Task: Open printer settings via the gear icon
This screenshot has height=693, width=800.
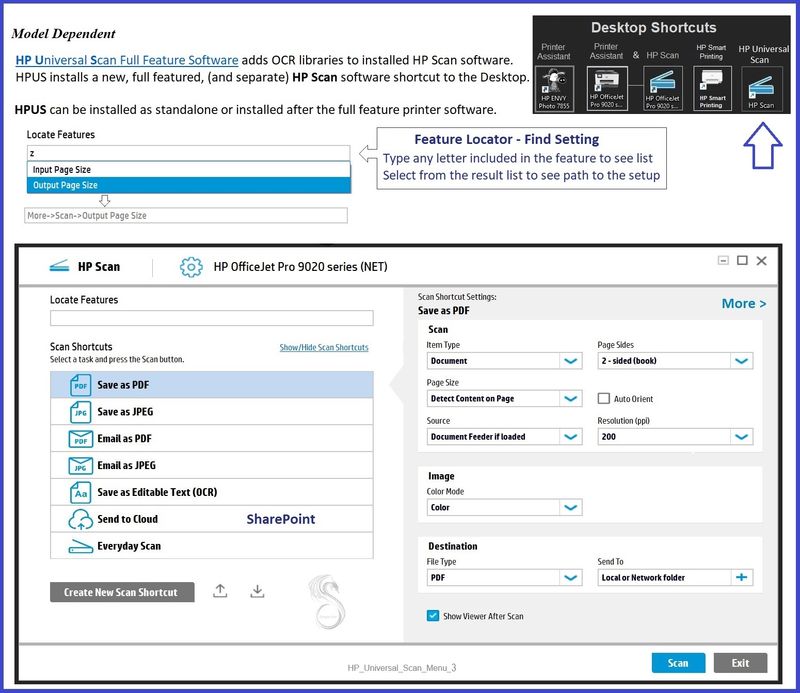Action: pos(191,266)
